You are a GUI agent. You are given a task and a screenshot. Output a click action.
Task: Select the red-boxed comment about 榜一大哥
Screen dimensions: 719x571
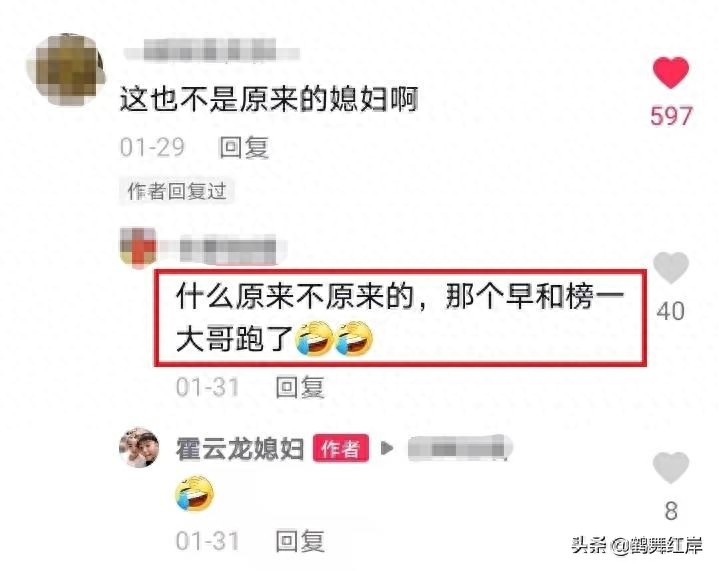400,318
